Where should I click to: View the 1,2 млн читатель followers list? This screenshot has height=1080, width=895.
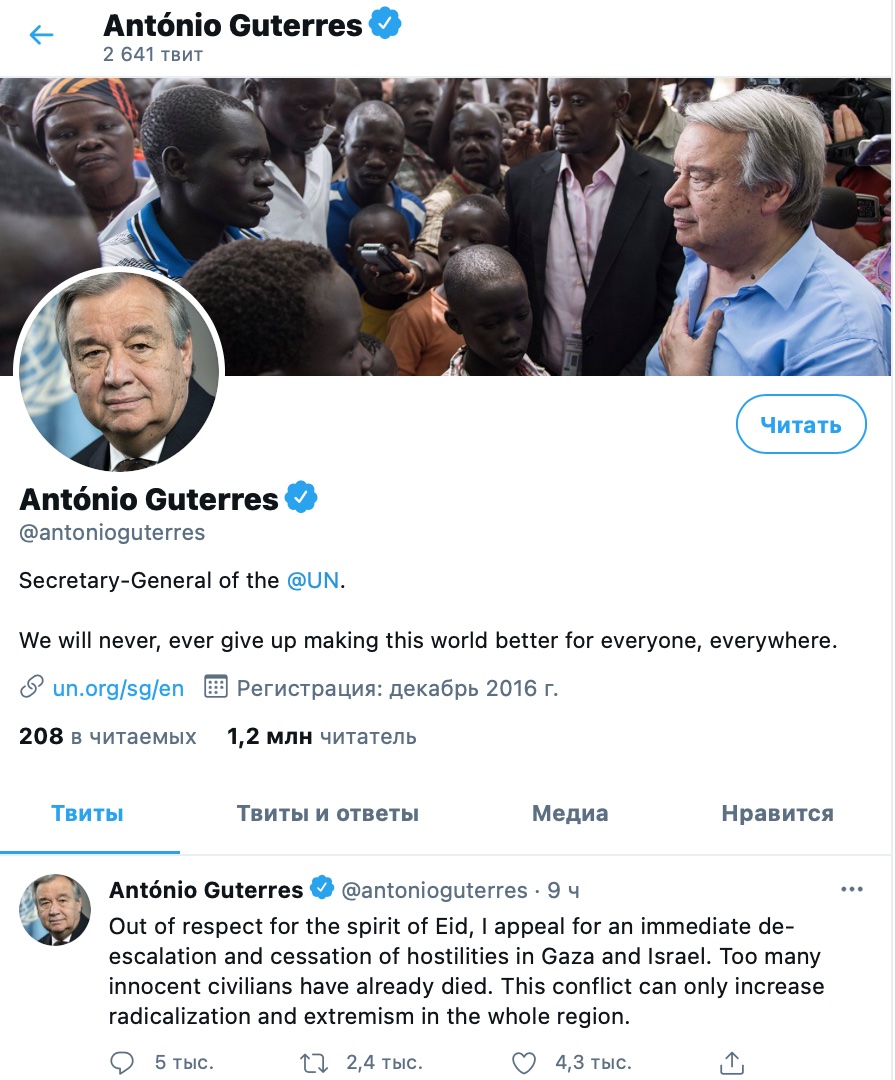[x=322, y=736]
